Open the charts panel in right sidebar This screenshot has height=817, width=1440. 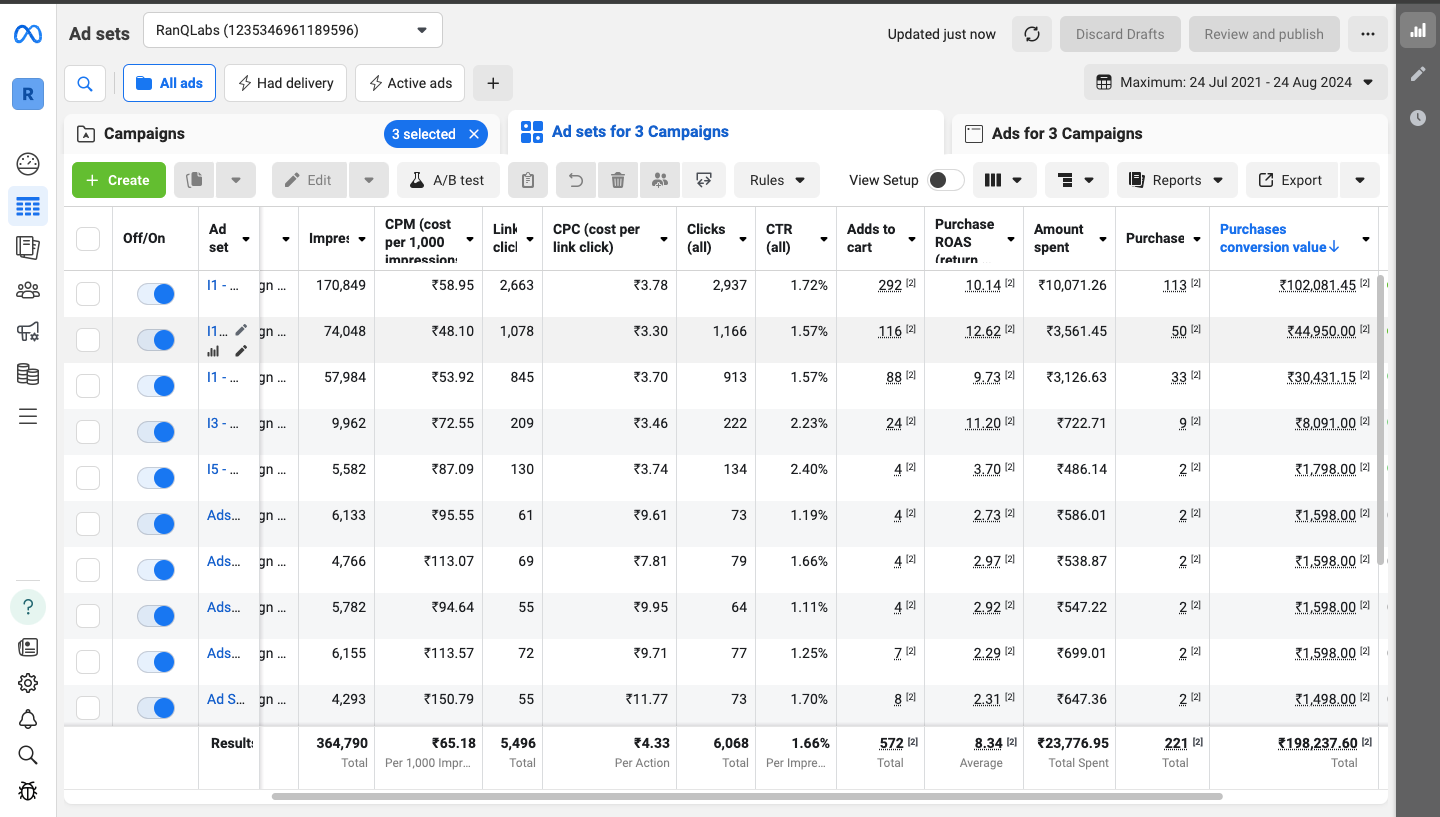point(1417,30)
